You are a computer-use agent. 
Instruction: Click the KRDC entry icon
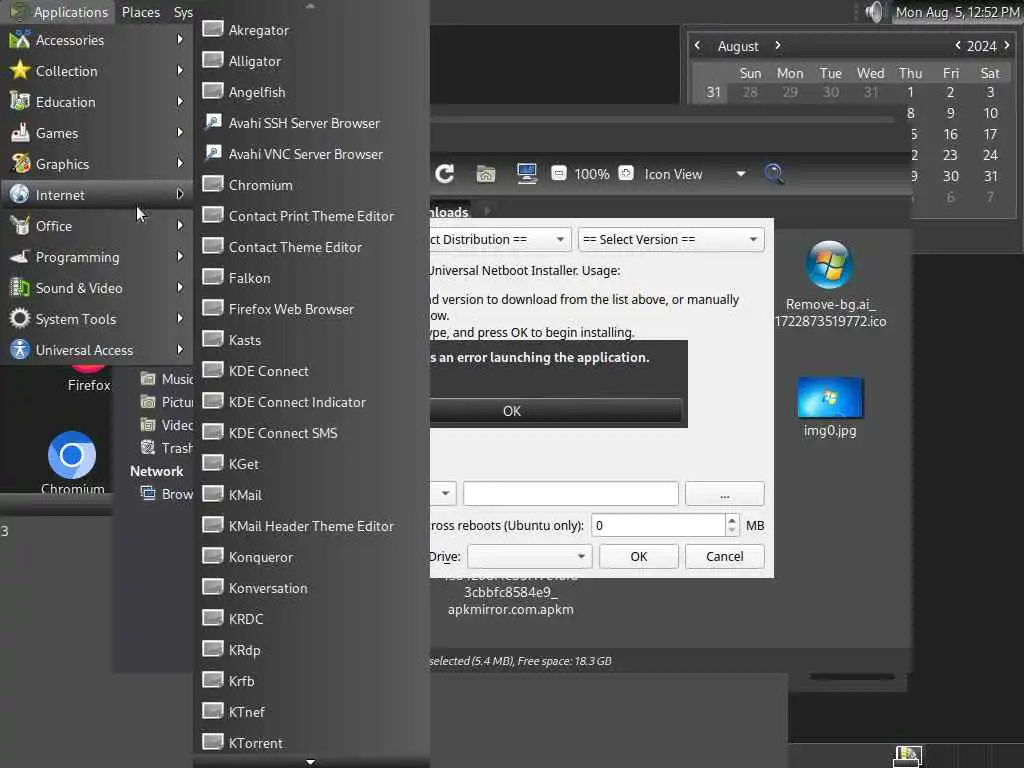(x=213, y=618)
